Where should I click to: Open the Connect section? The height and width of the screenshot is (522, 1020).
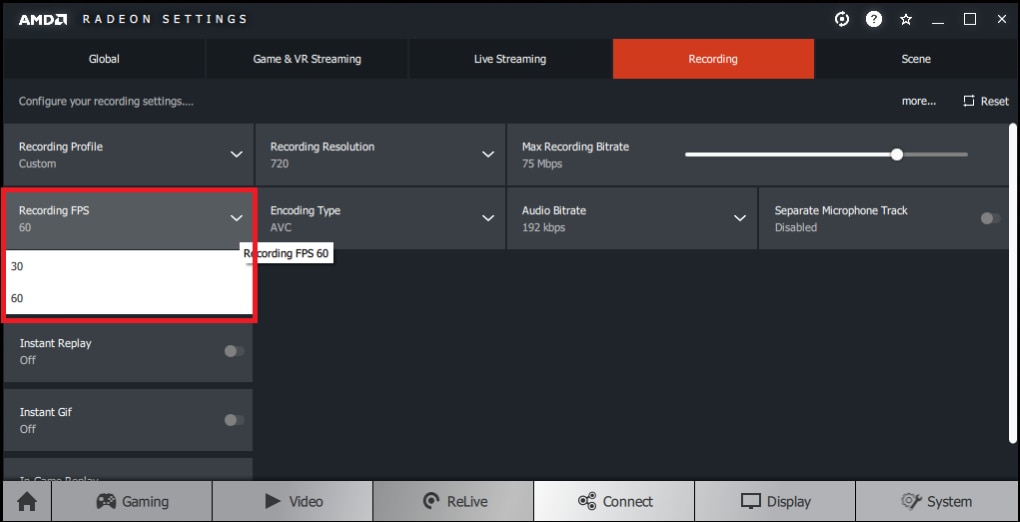(614, 501)
